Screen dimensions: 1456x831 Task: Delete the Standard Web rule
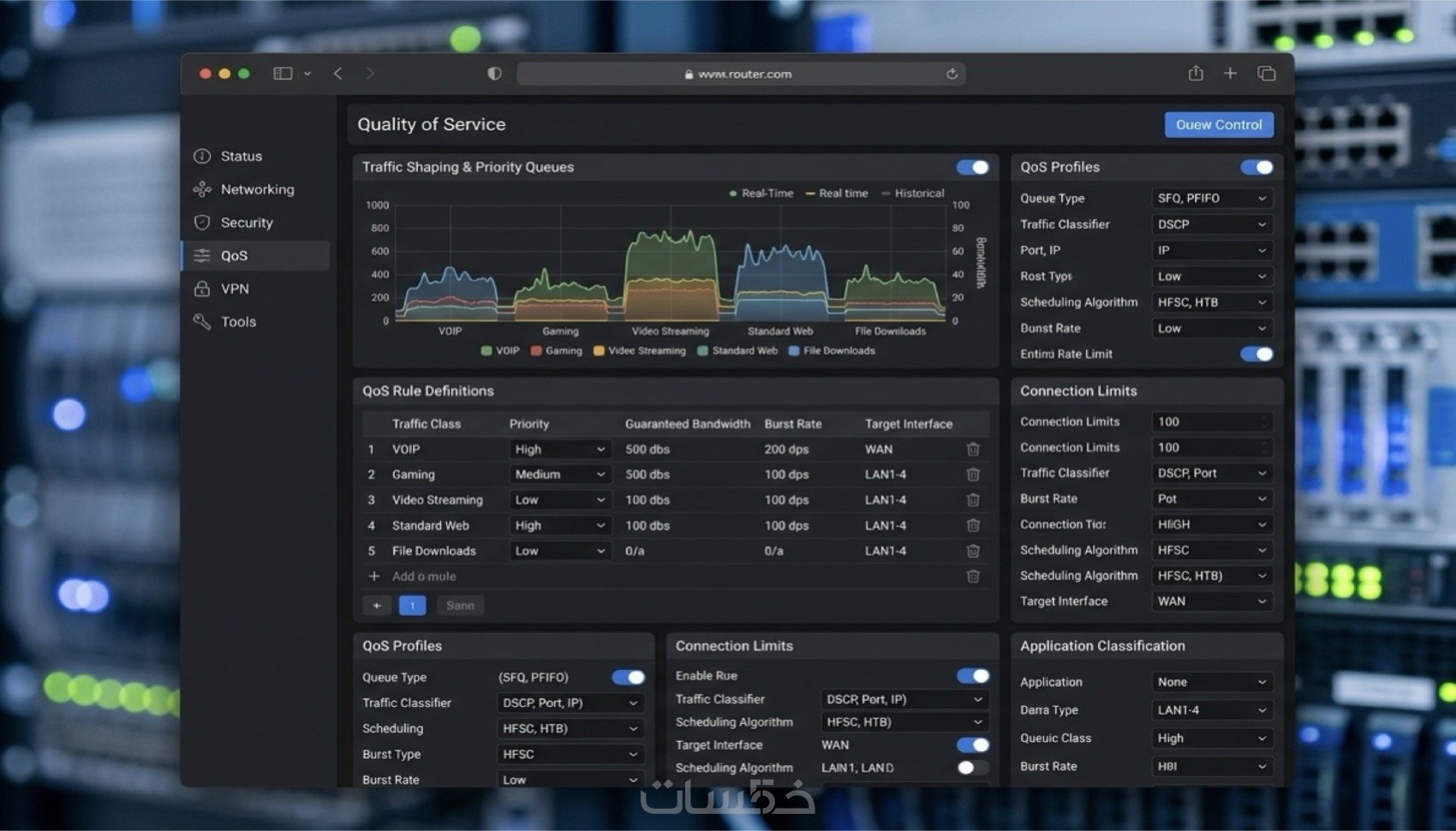[973, 525]
